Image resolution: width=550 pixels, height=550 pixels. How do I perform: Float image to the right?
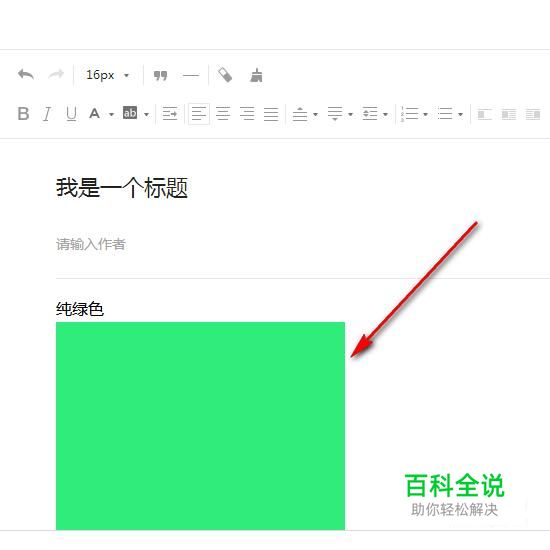pos(533,114)
